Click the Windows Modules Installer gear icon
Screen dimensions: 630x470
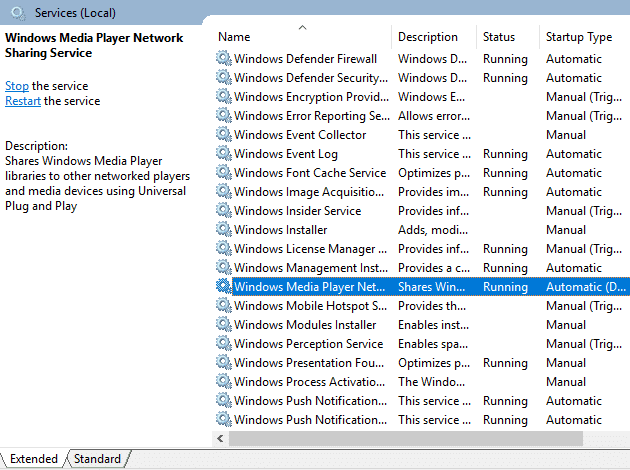pyautogui.click(x=223, y=325)
